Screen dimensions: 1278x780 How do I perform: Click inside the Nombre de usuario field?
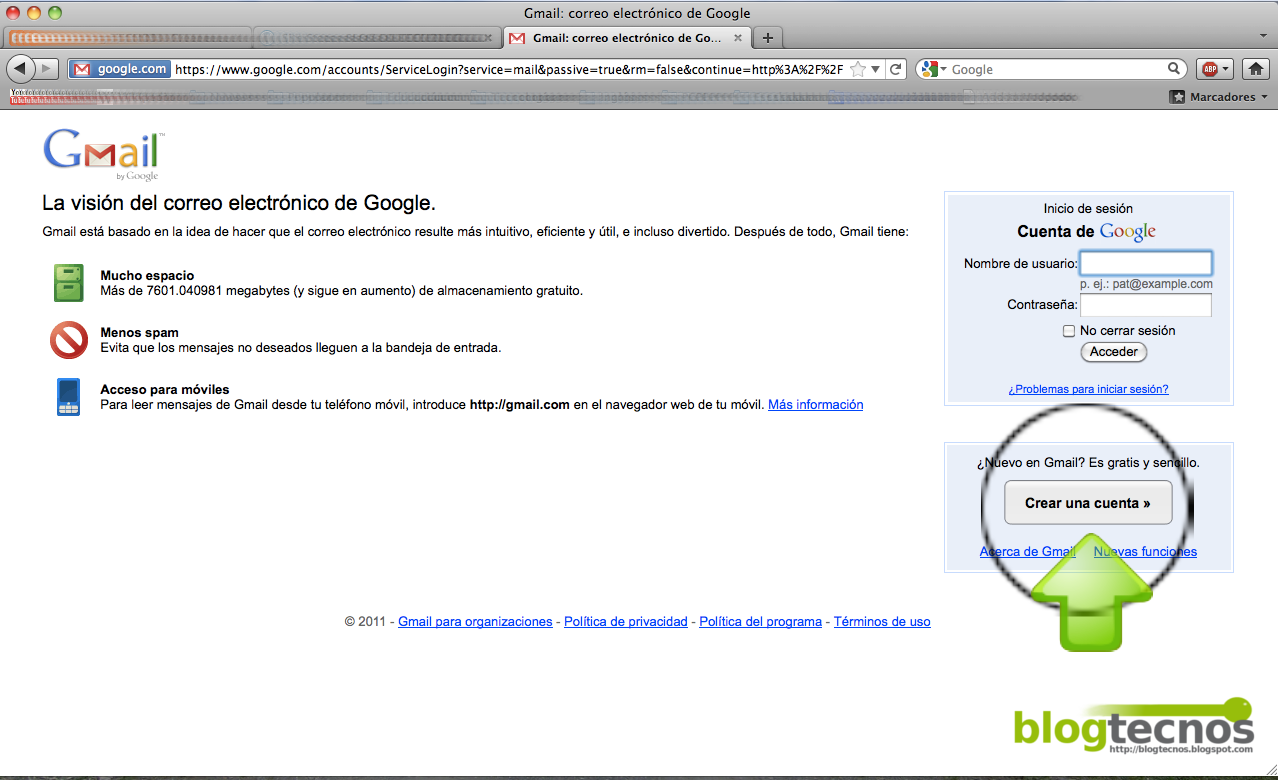(1145, 262)
